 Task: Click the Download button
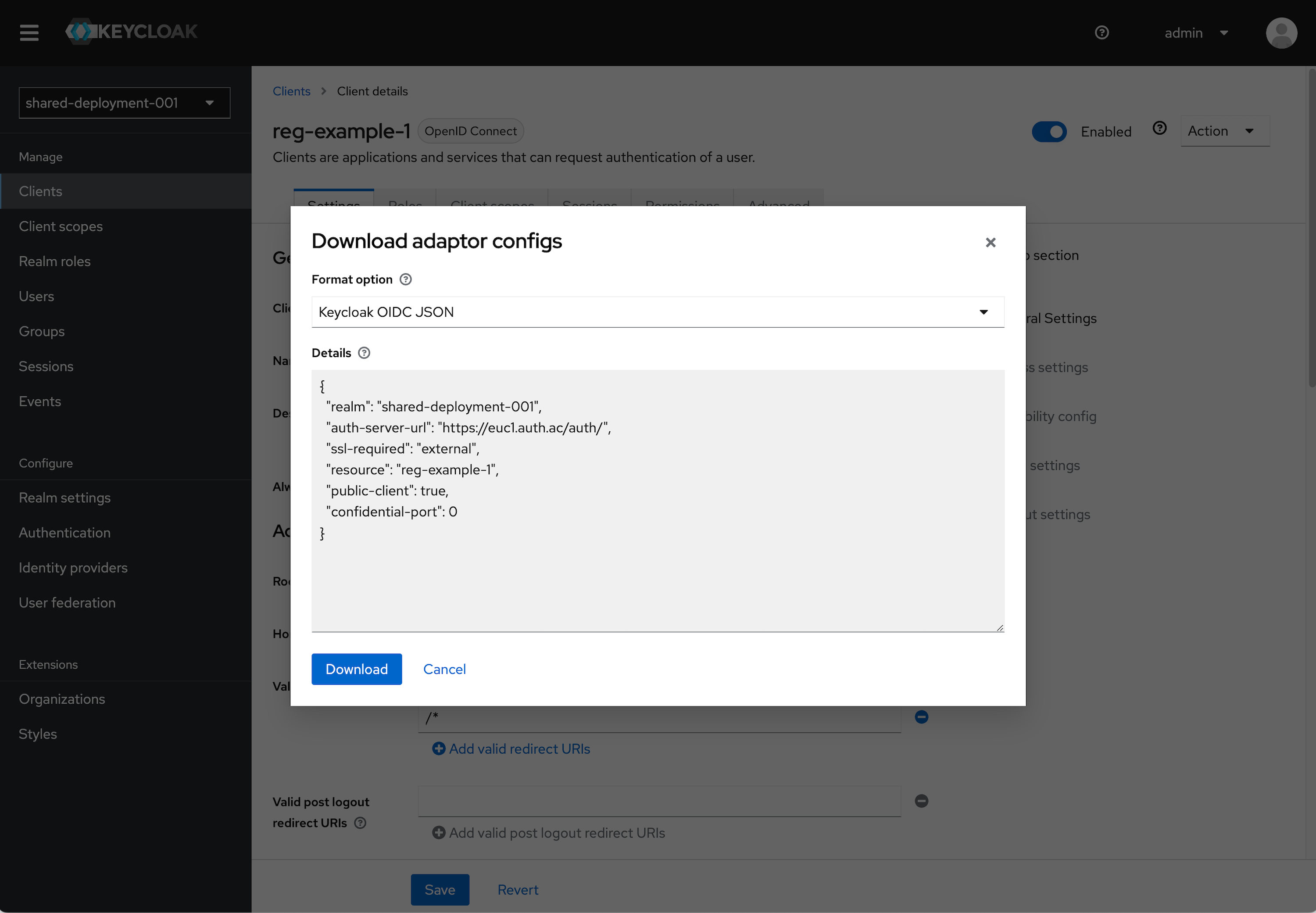coord(356,669)
